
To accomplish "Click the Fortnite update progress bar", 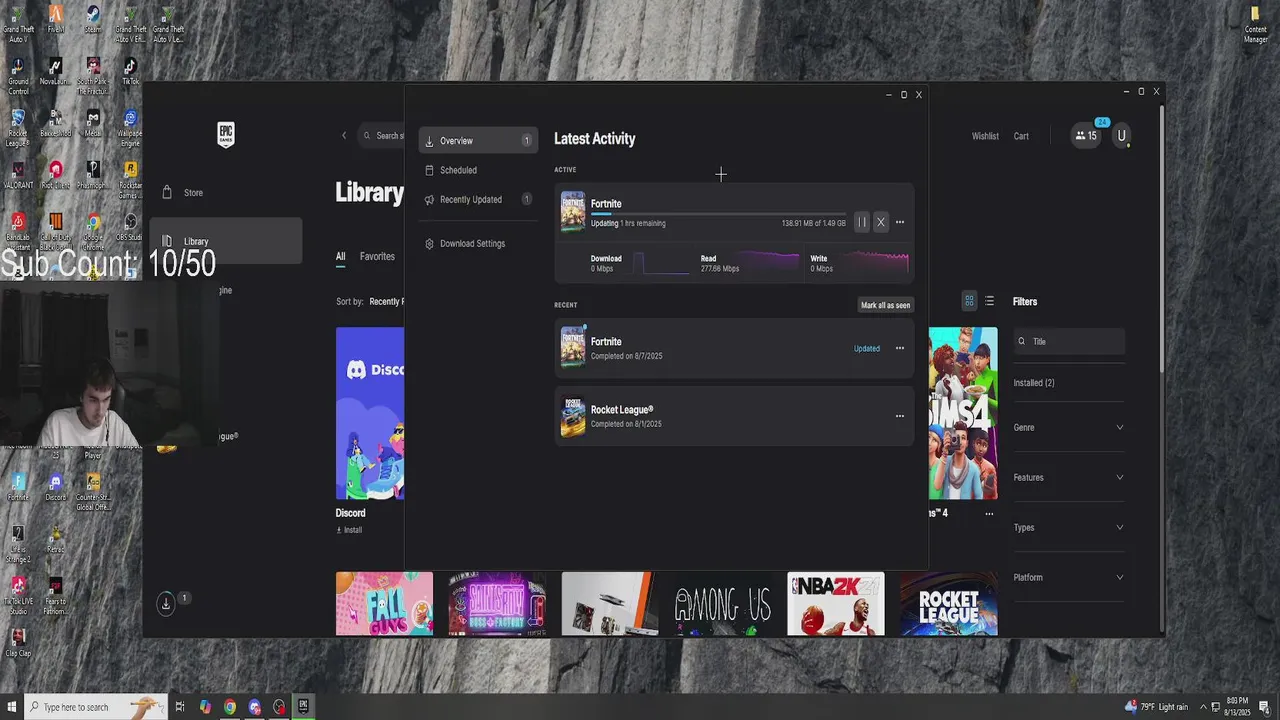I will [718, 214].
